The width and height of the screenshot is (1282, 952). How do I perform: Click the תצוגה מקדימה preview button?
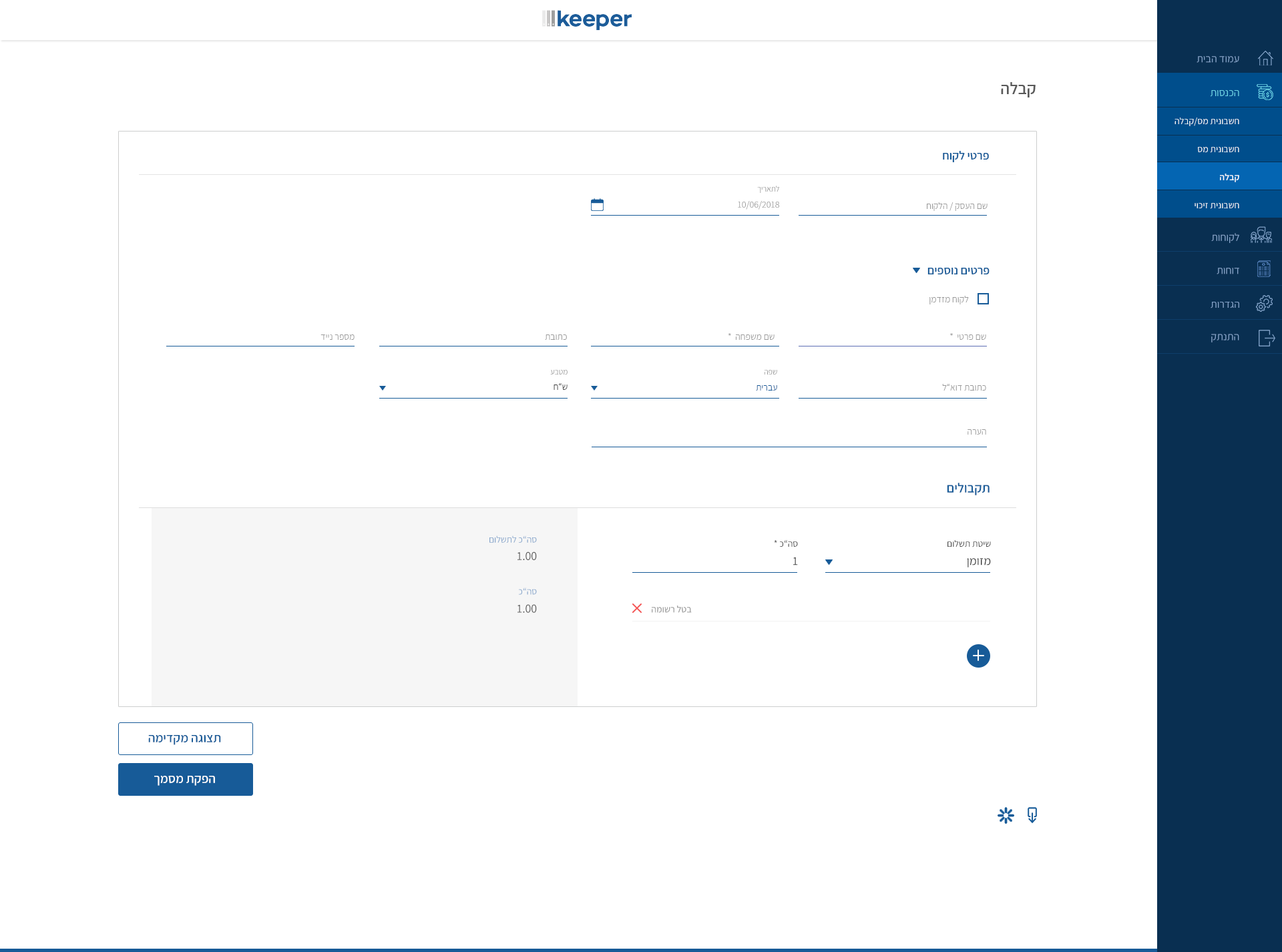(186, 738)
